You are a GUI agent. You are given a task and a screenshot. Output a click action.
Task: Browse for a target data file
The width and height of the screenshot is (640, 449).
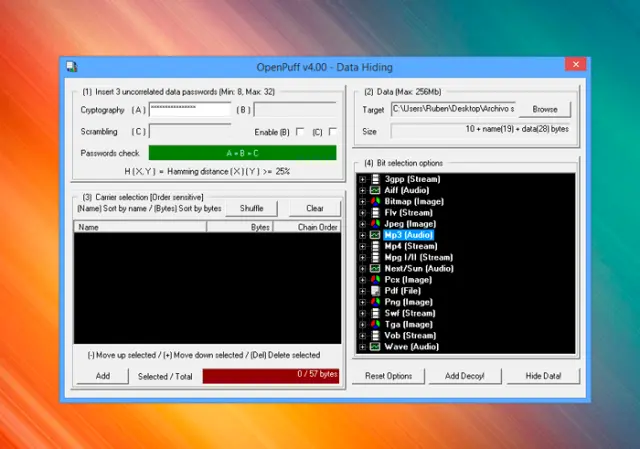[x=545, y=108]
